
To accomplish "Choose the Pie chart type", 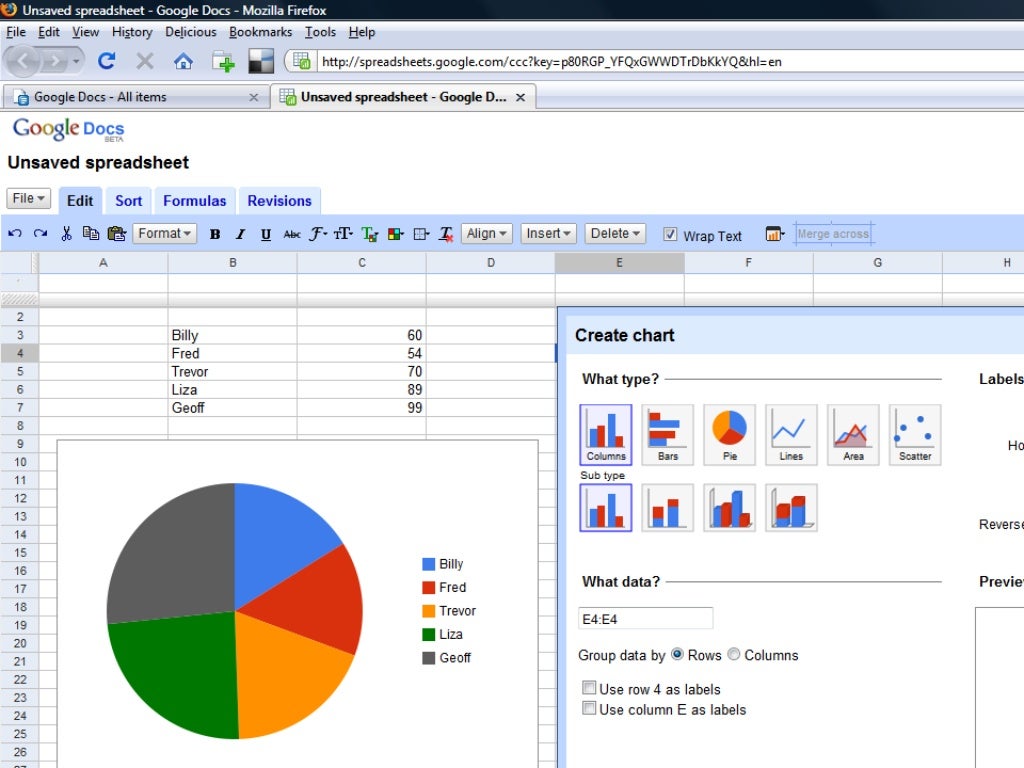I will coord(729,434).
